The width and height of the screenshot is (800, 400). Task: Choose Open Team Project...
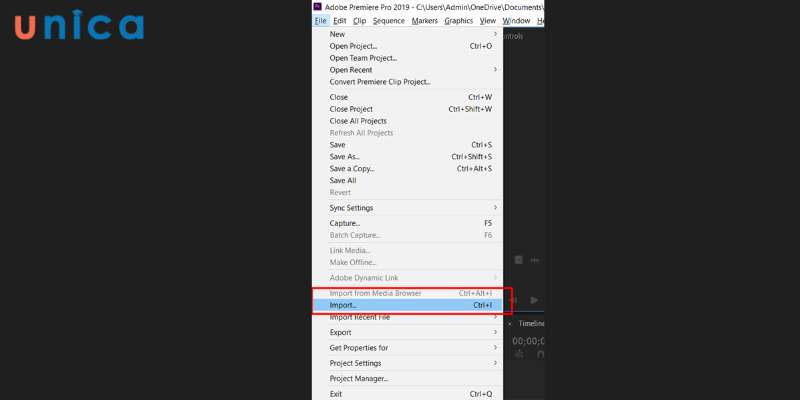(407, 58)
